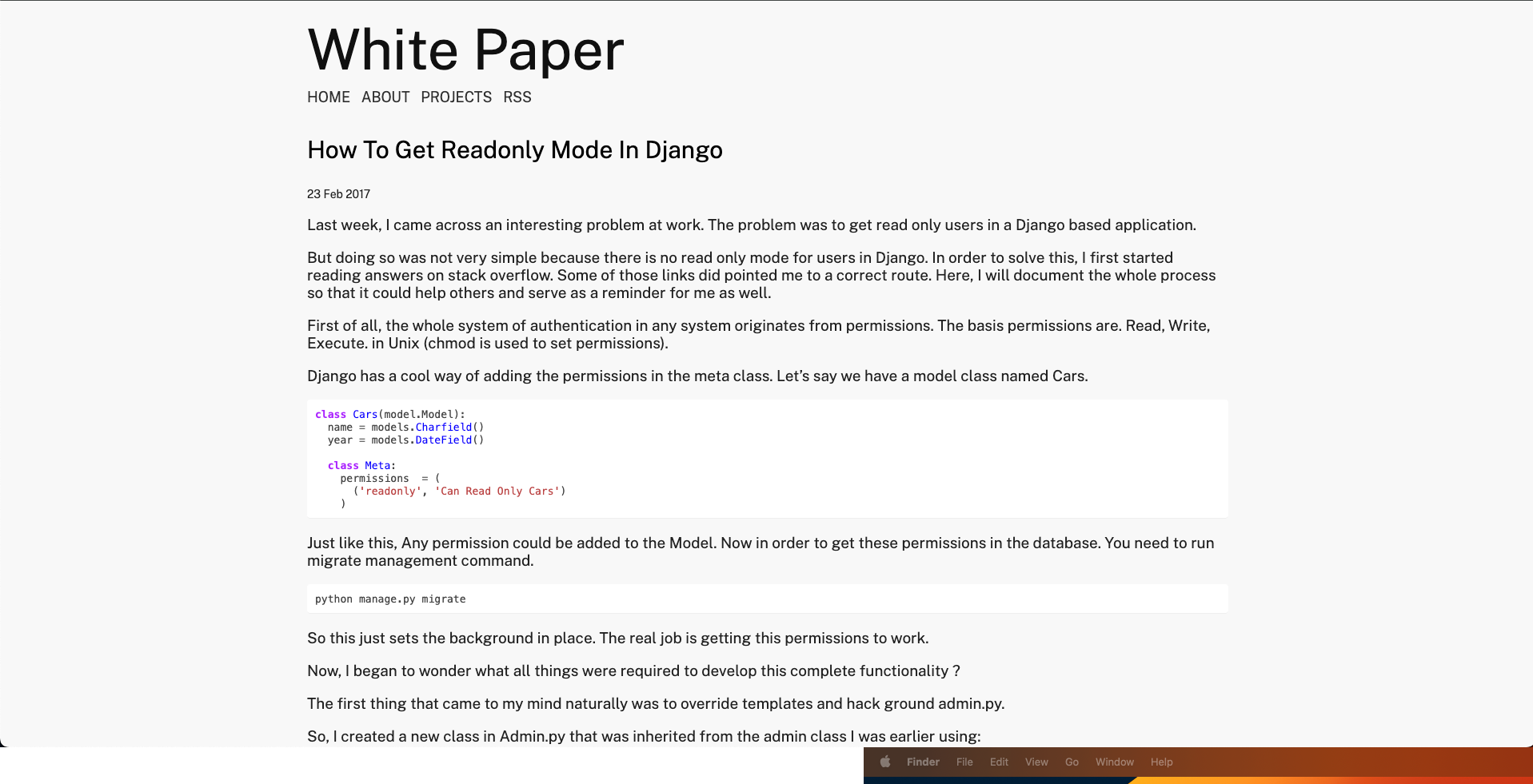Click sentence 'Now, I began to wonder'
This screenshot has width=1533, height=784.
(633, 671)
